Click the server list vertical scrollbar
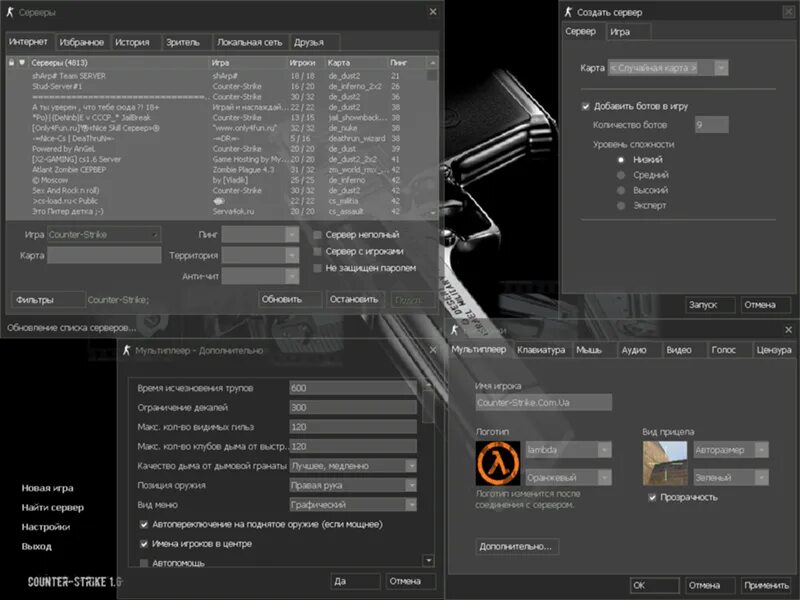Screen dimensions: 800x600 tap(433, 137)
